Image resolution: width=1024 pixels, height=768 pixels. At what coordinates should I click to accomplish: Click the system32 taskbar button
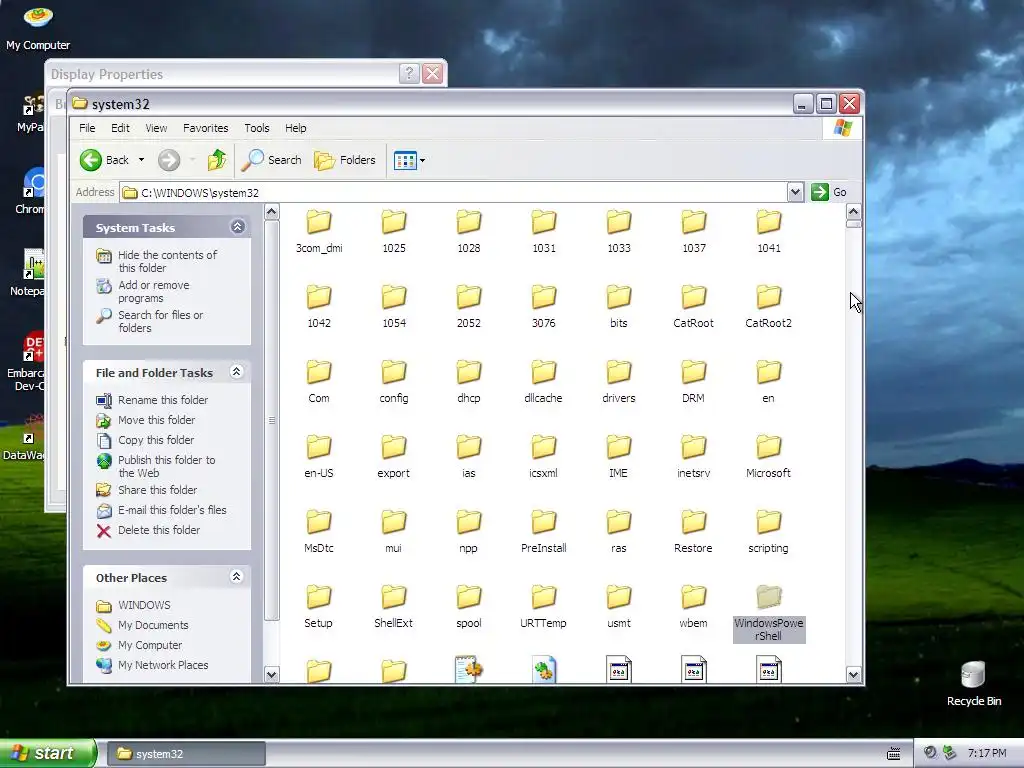[186, 754]
